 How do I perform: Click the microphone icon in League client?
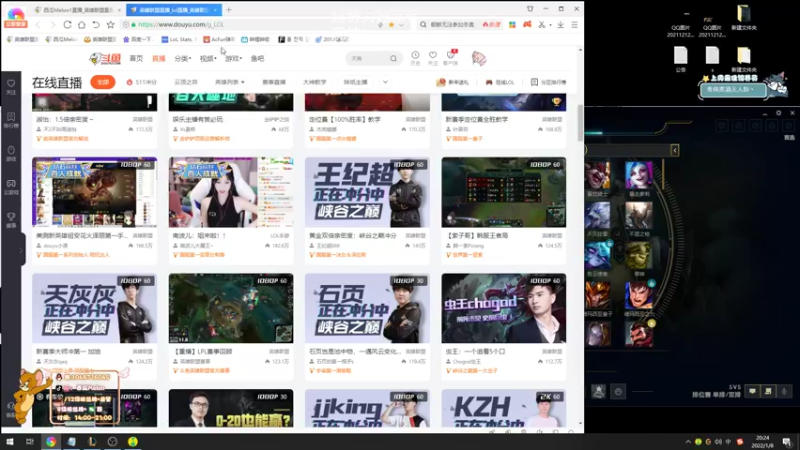point(784,391)
